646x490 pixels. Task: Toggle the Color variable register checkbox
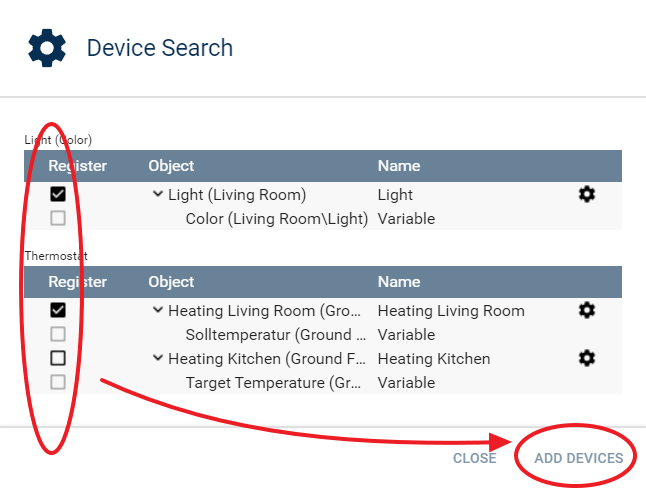tap(58, 218)
